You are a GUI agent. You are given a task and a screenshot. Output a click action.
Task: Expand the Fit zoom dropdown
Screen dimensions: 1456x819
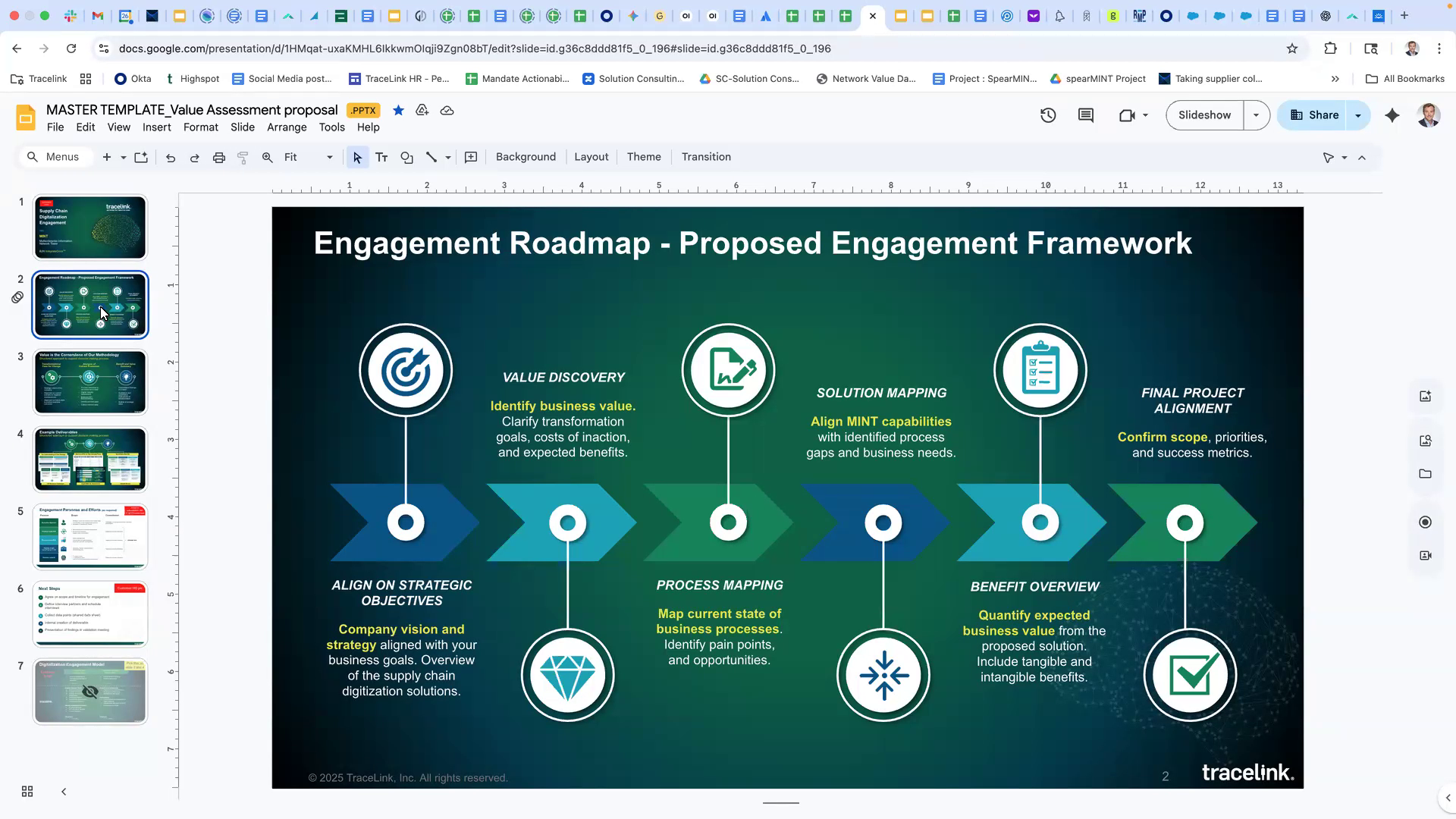click(329, 158)
